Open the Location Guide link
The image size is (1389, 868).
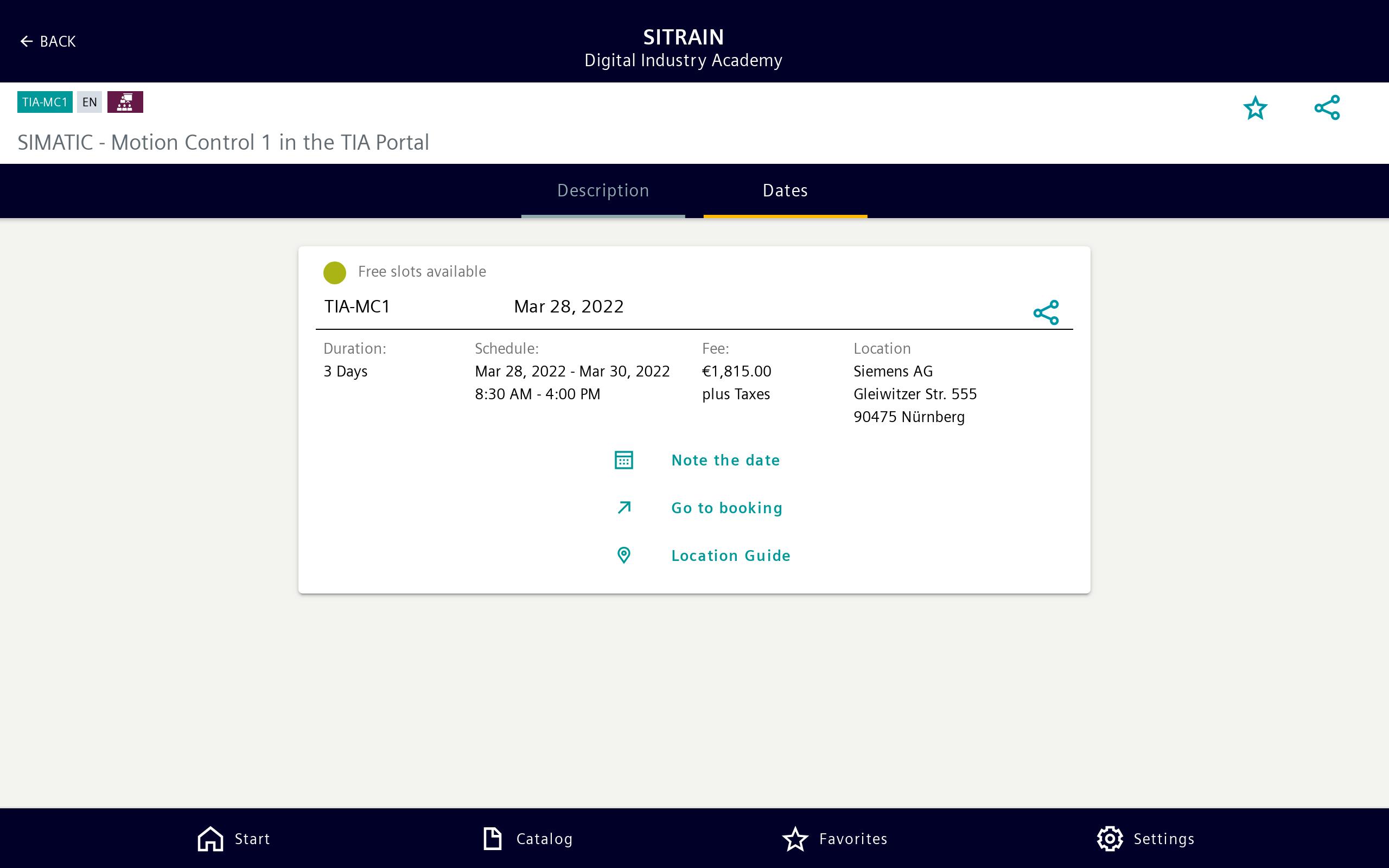point(731,556)
